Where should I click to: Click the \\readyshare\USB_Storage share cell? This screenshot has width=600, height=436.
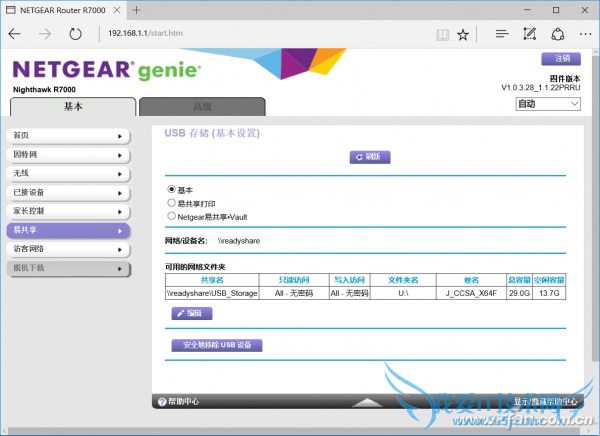(x=212, y=294)
